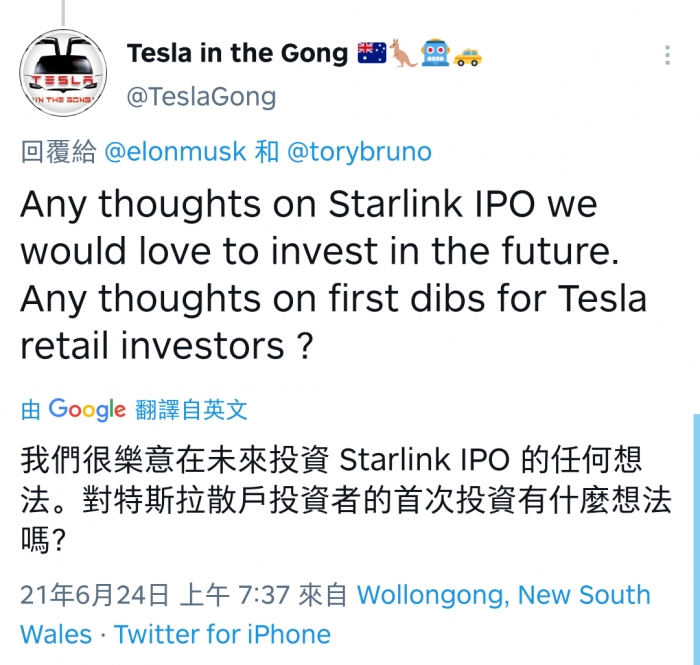Screen dimensions: 700x665
Task: Open the Tesla in the Gong display name
Action: pos(237,53)
